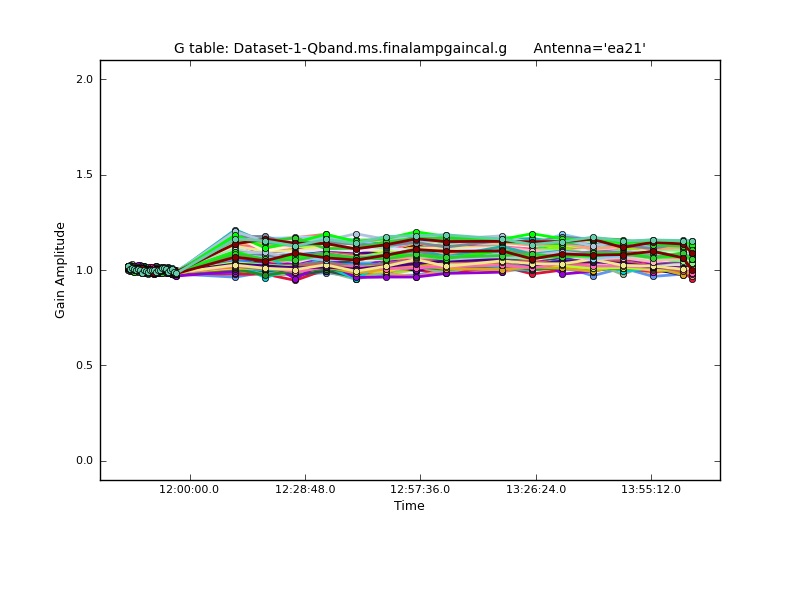
Task: Click the 13:26:24.0 time tick label
Action: tap(536, 489)
